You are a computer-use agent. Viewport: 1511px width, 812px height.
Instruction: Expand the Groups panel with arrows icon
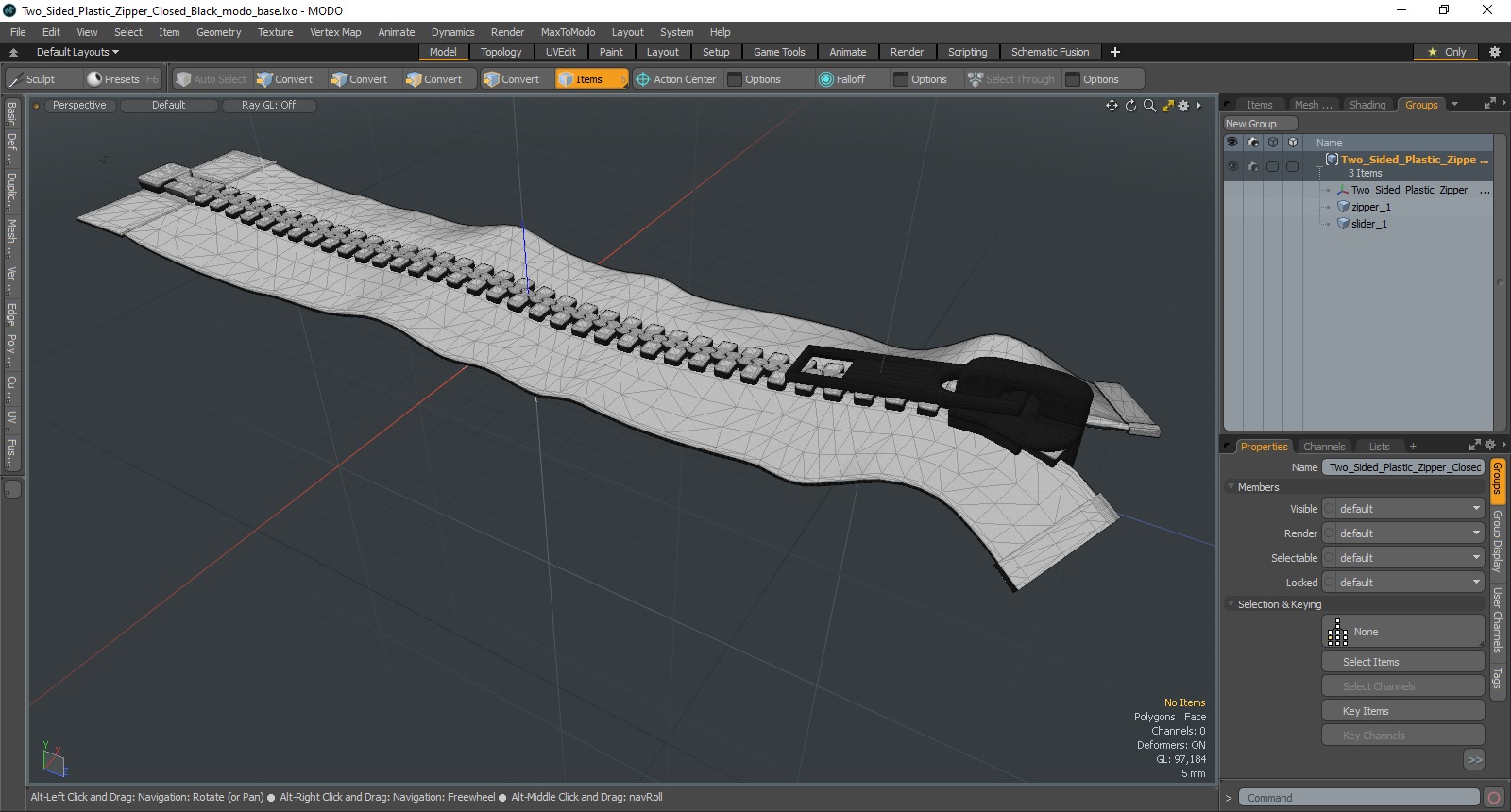tap(1489, 104)
